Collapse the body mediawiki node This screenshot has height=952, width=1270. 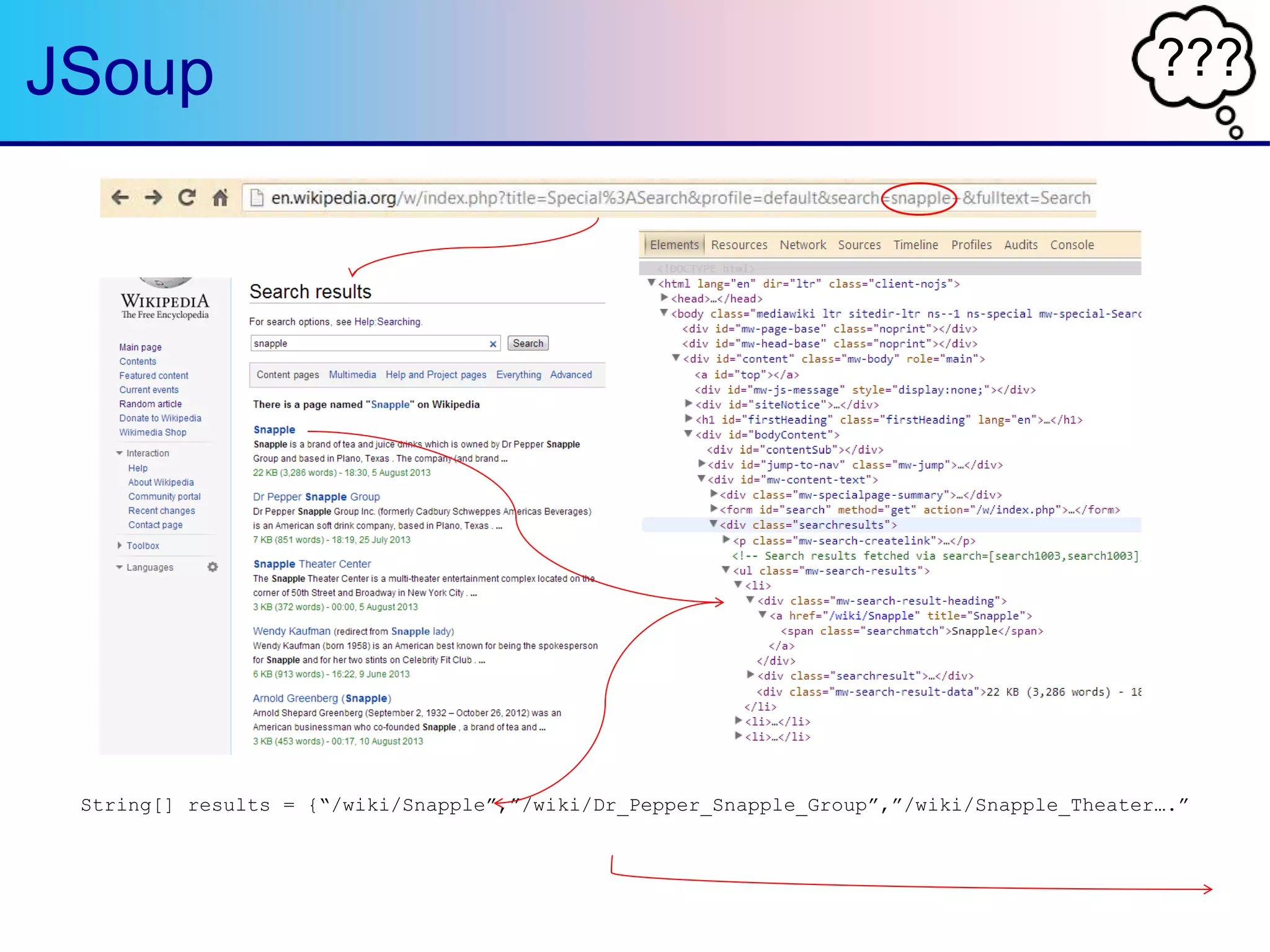(x=664, y=312)
